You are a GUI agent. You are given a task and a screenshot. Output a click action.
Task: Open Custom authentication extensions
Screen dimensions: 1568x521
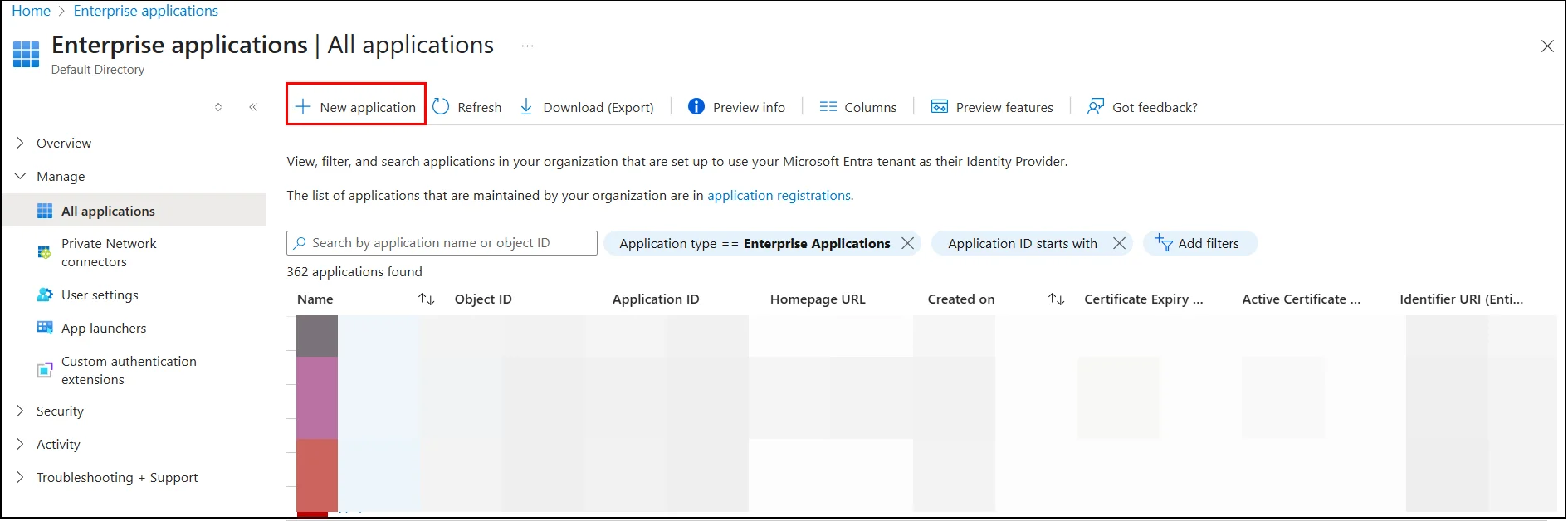pos(129,370)
